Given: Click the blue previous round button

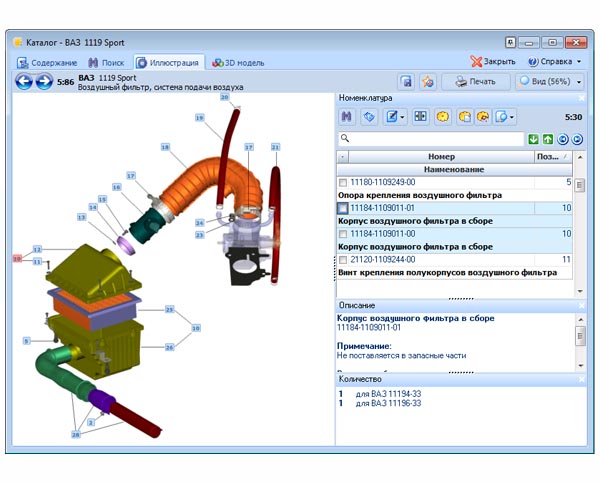Looking at the screenshot, I should [562, 139].
